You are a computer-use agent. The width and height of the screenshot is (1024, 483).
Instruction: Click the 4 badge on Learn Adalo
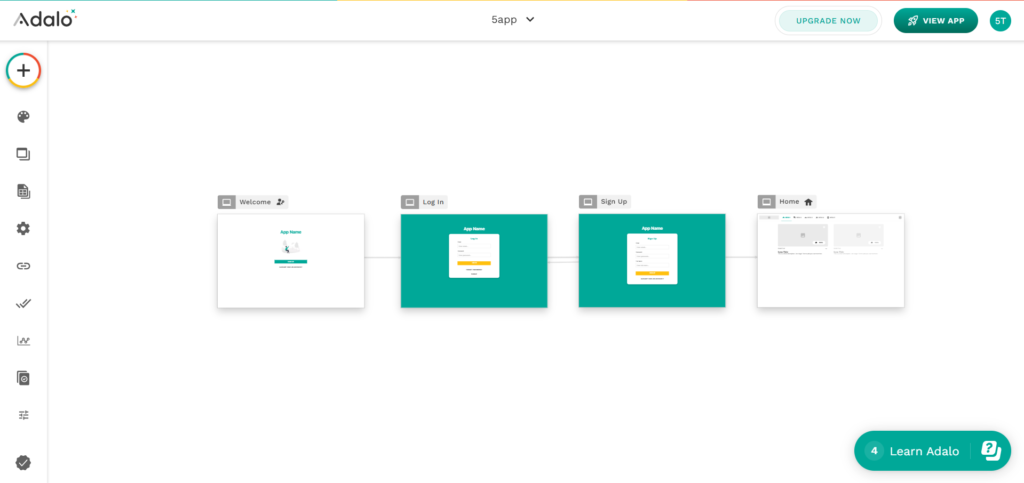874,450
